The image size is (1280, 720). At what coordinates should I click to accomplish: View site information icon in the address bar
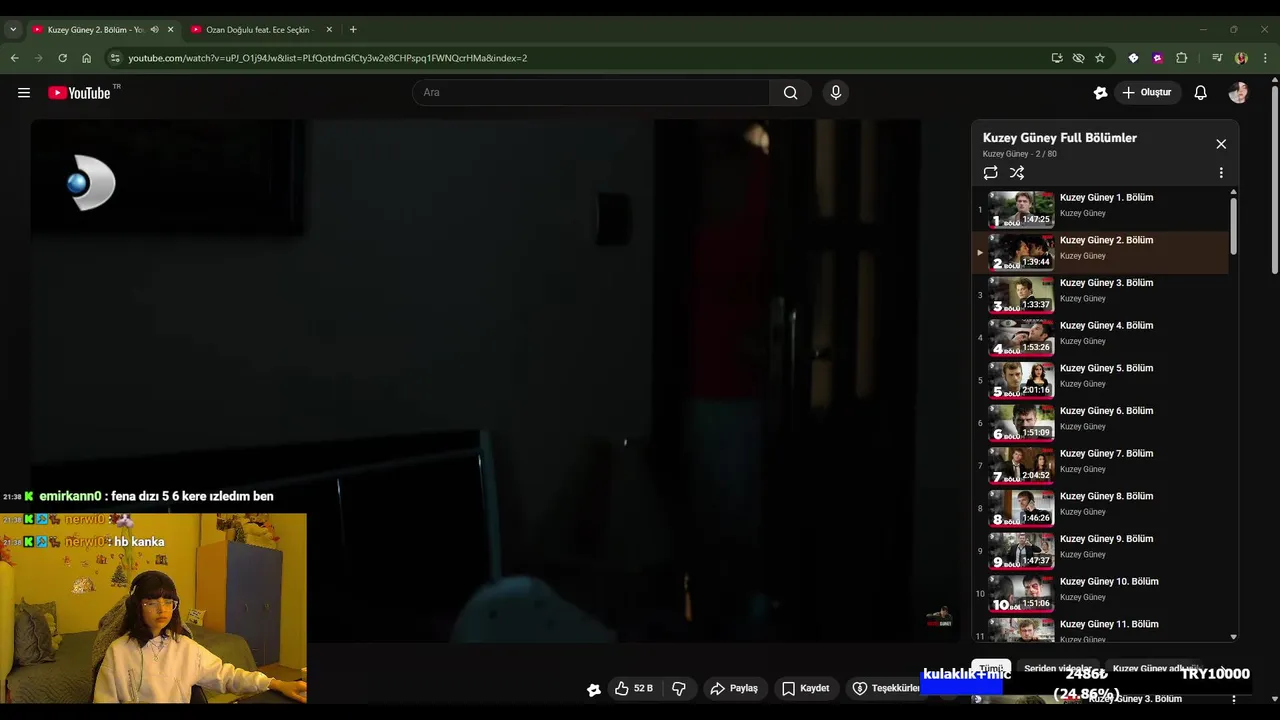pos(115,58)
